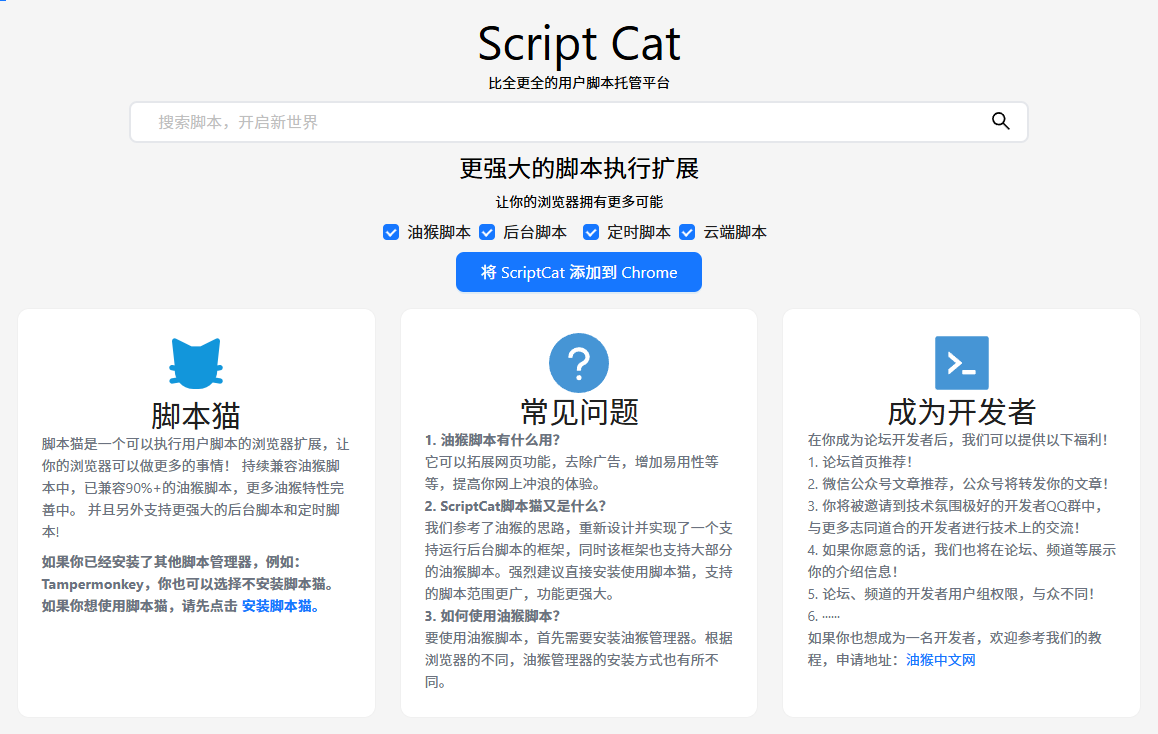Click the paragraph starting 脚本猫是一个可以执行用户脚本
Screen dimensions: 1158x734
coord(196,488)
